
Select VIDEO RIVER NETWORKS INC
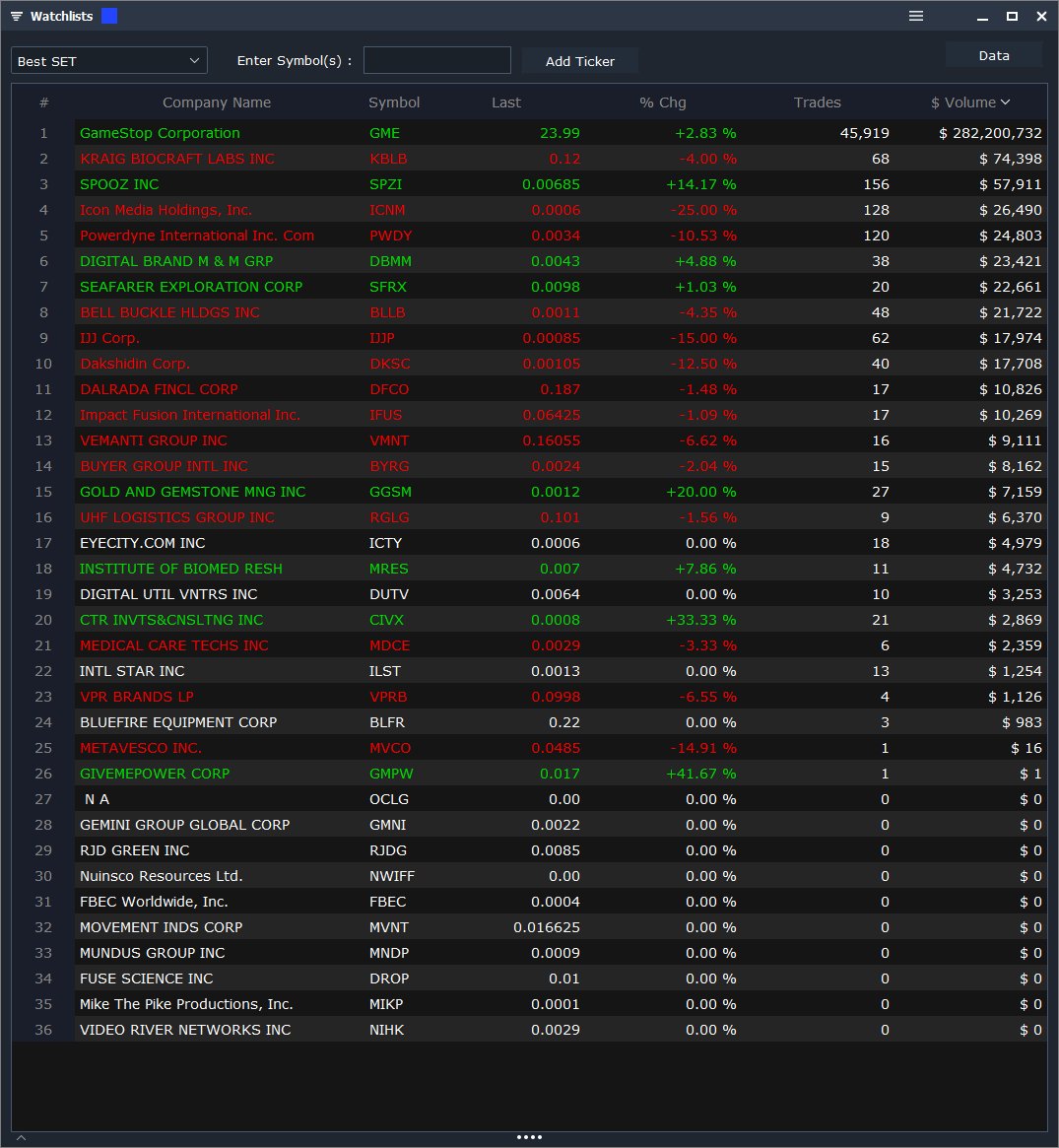185,1030
